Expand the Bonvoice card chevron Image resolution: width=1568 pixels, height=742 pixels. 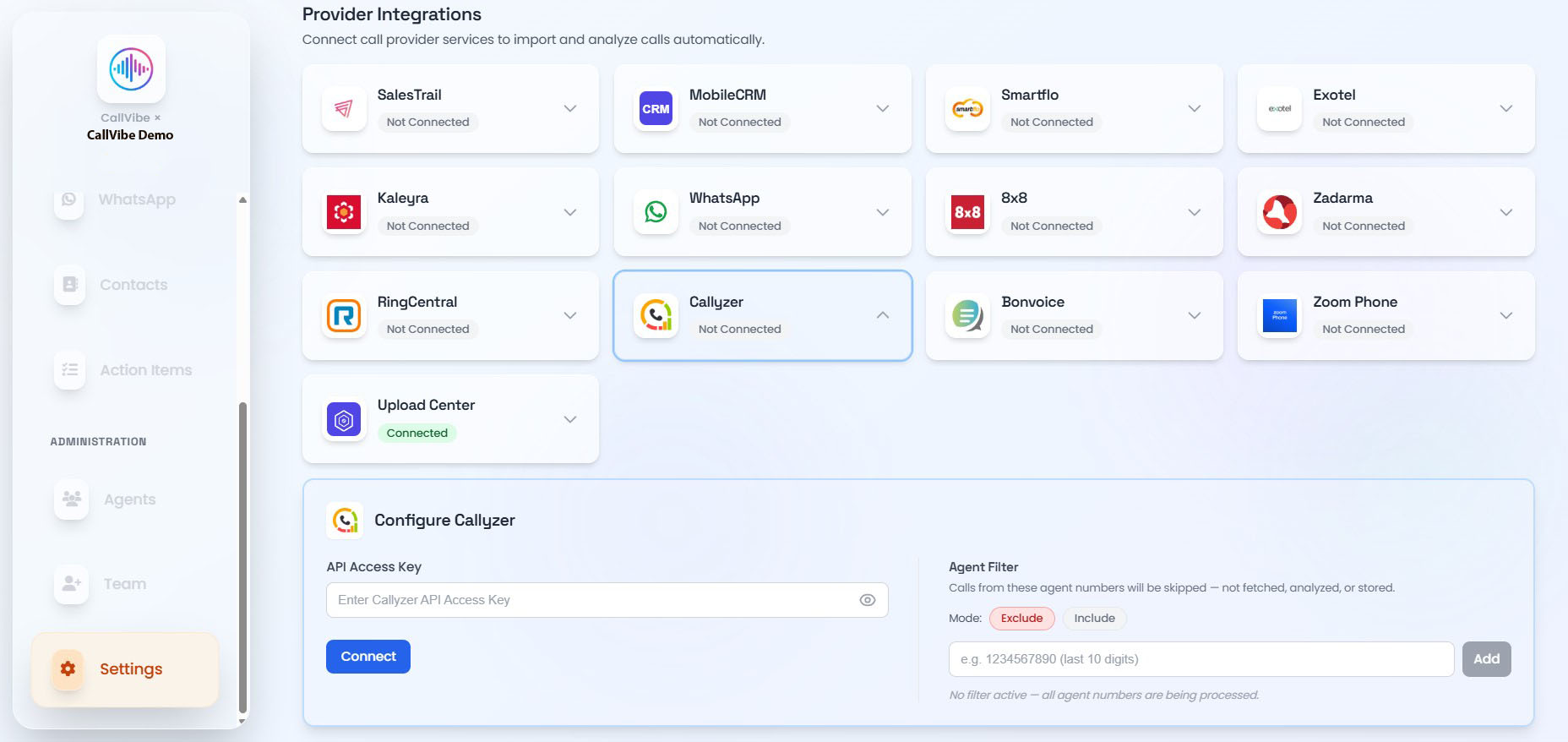click(x=1195, y=316)
